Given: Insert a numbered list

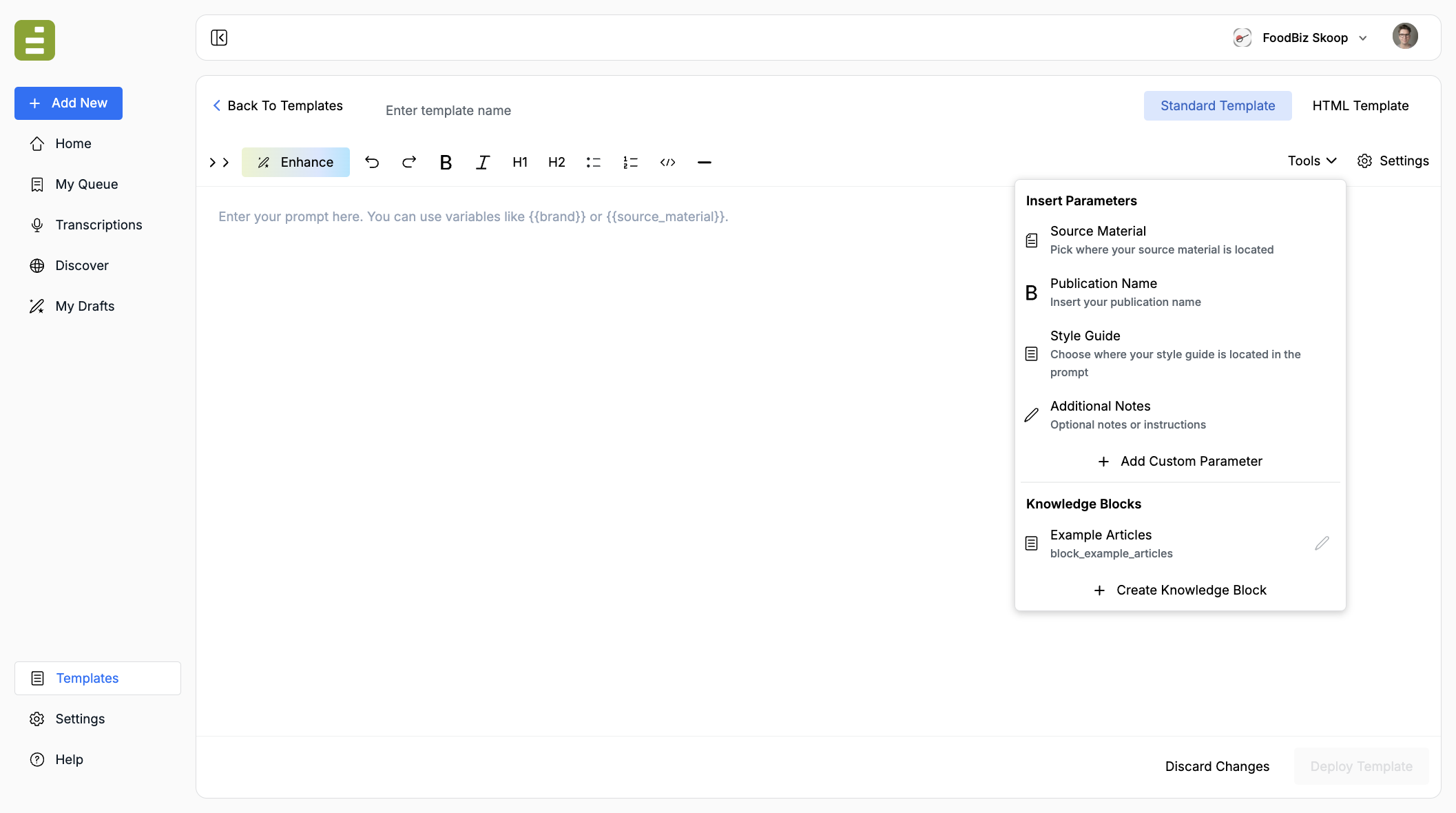Looking at the screenshot, I should (x=630, y=162).
